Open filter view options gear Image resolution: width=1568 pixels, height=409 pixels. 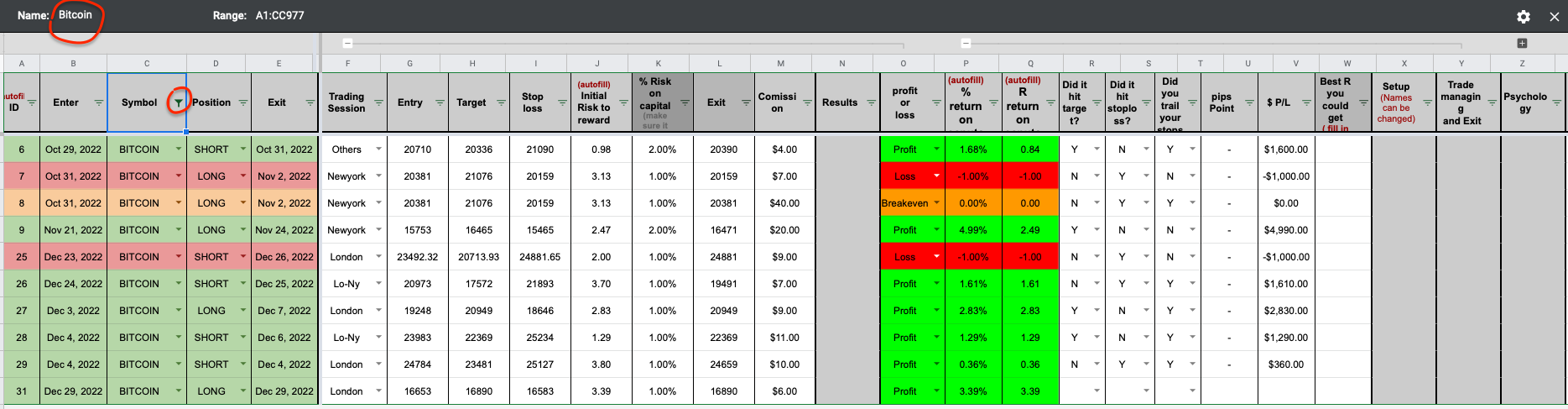coord(1524,17)
